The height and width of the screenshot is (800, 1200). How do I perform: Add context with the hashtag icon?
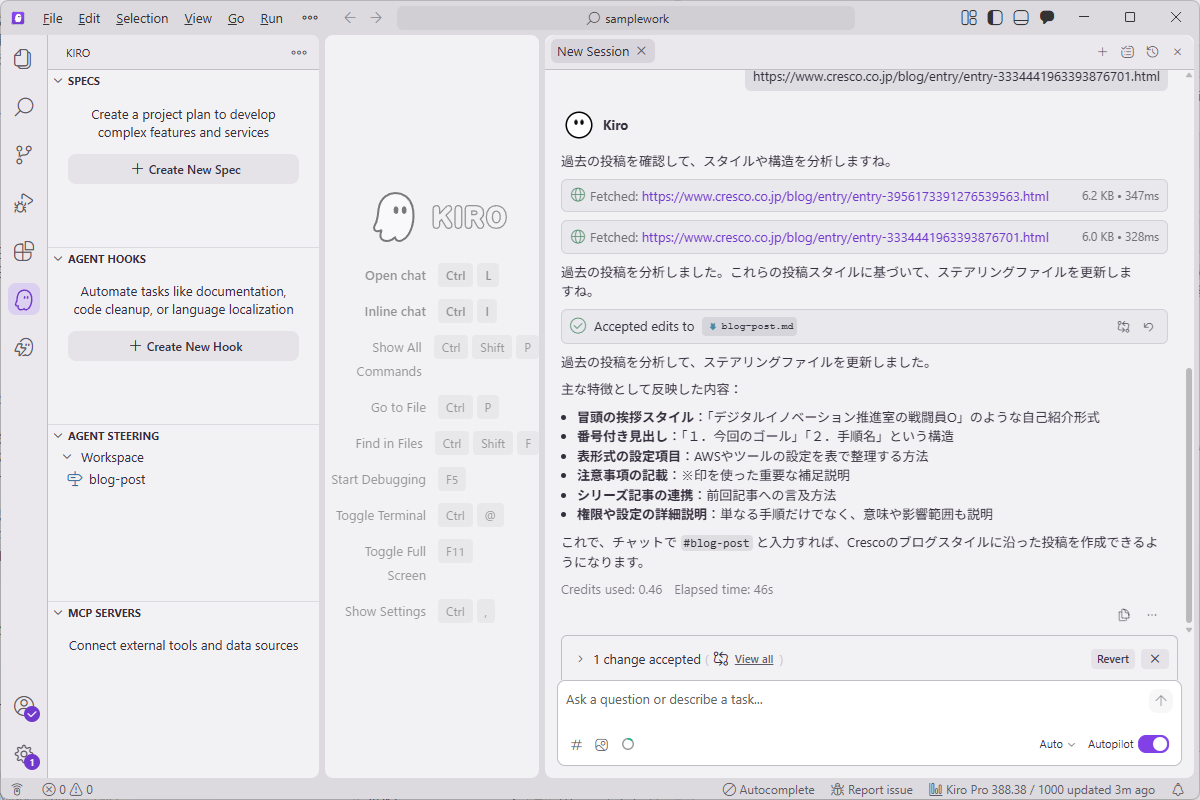click(575, 744)
